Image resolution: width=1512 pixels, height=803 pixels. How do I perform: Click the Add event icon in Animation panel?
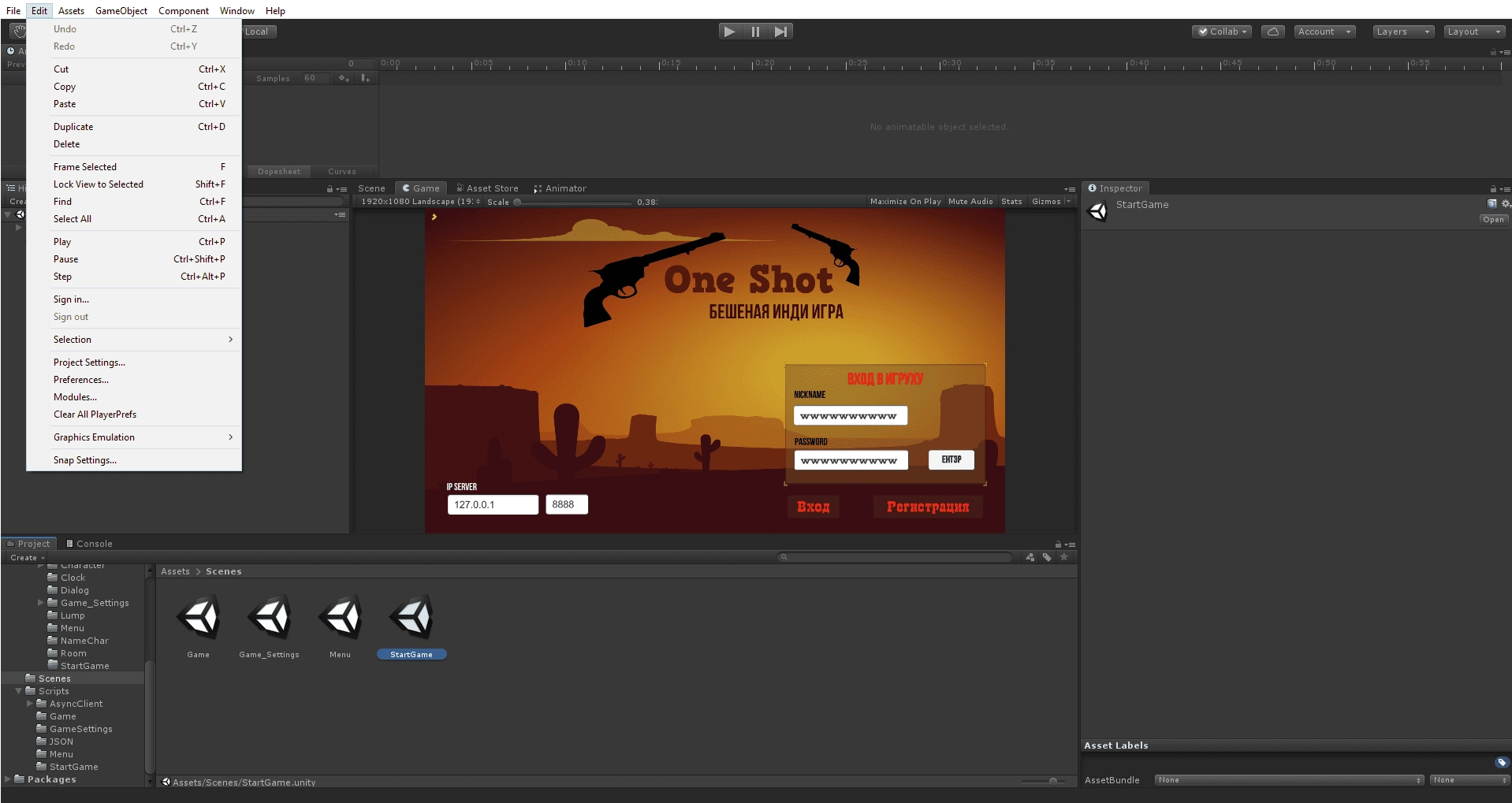click(x=366, y=78)
